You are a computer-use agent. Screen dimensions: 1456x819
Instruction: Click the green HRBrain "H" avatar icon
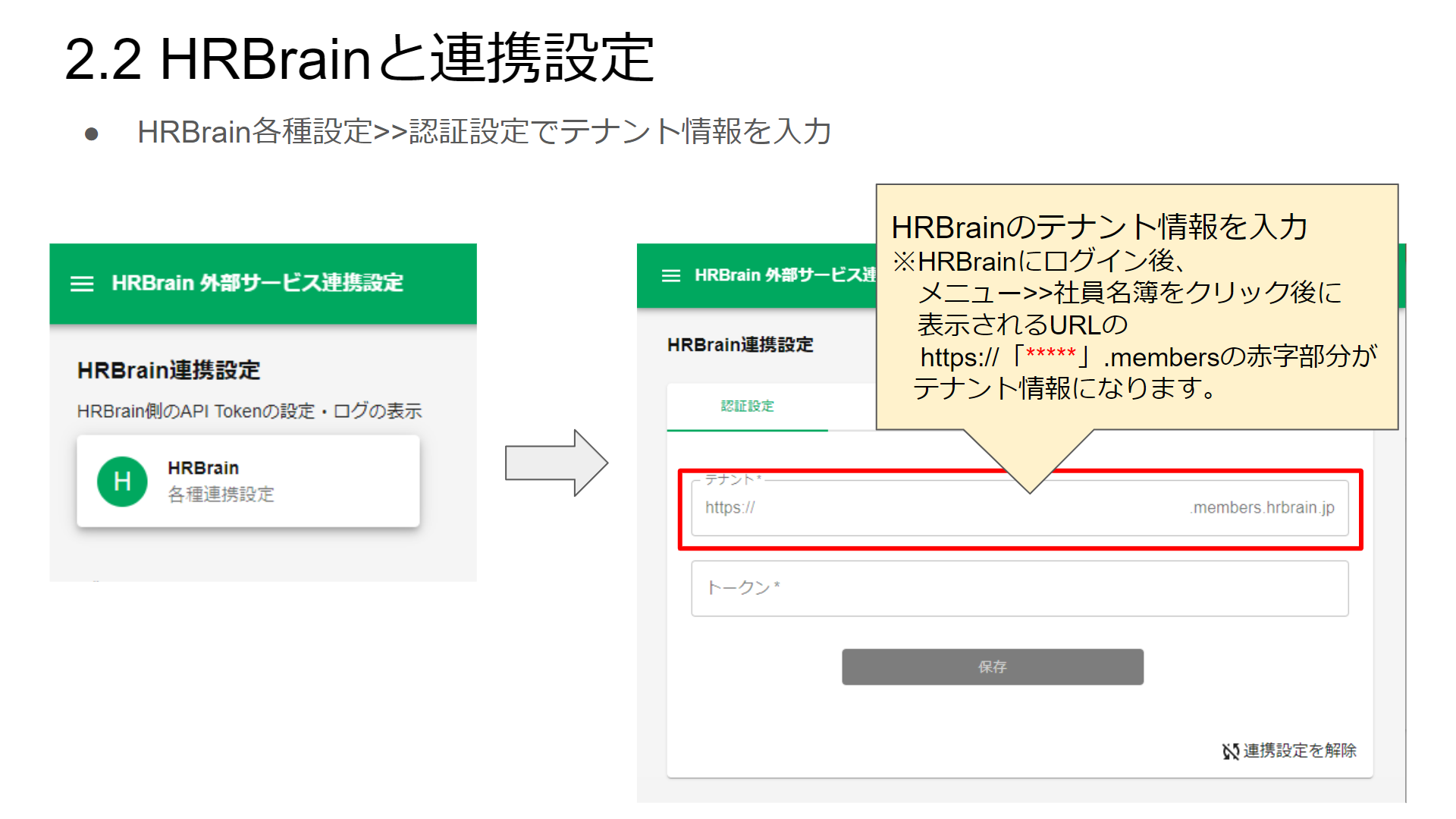pos(121,481)
